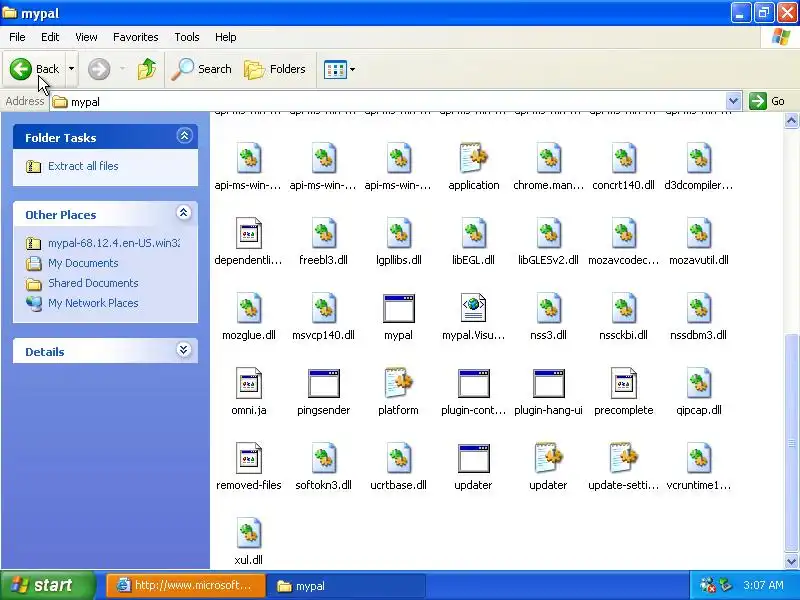Select the plugin-container executable icon
The width and height of the screenshot is (800, 600).
coord(473,383)
